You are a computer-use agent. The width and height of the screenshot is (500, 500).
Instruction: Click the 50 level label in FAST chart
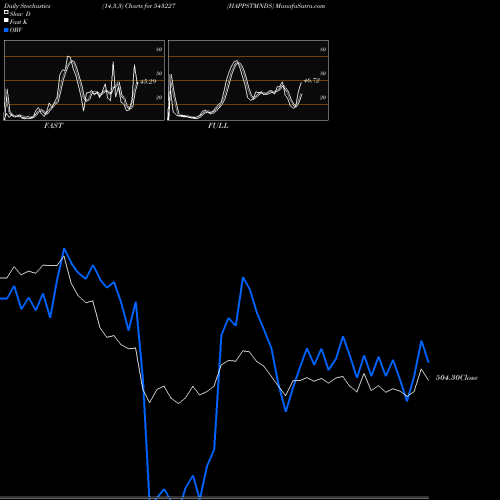(159, 73)
